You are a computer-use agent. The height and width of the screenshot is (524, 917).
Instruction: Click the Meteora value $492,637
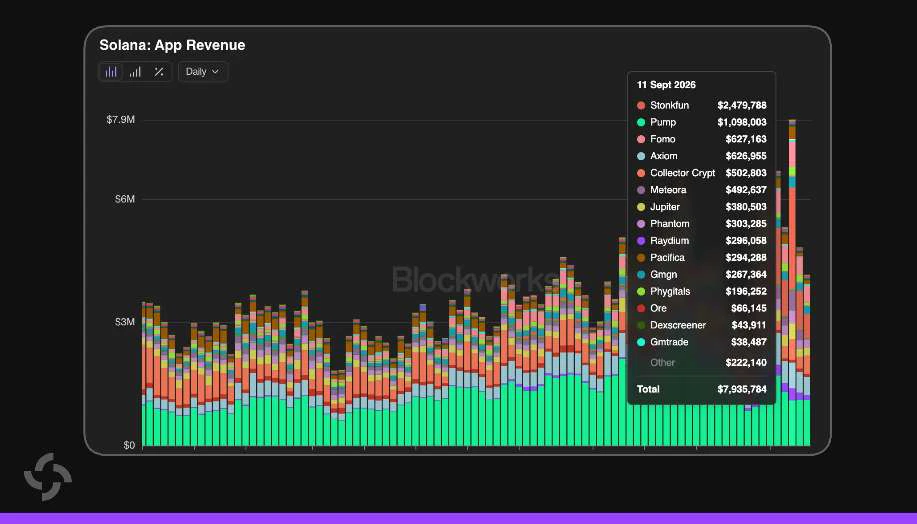pos(746,190)
